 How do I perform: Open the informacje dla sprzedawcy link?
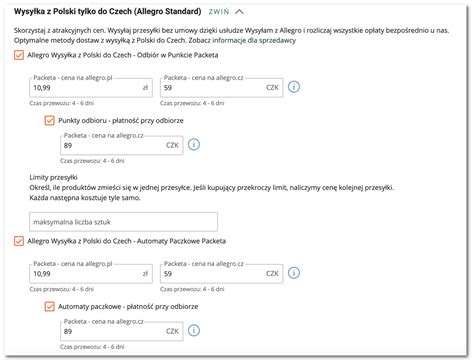click(254, 41)
